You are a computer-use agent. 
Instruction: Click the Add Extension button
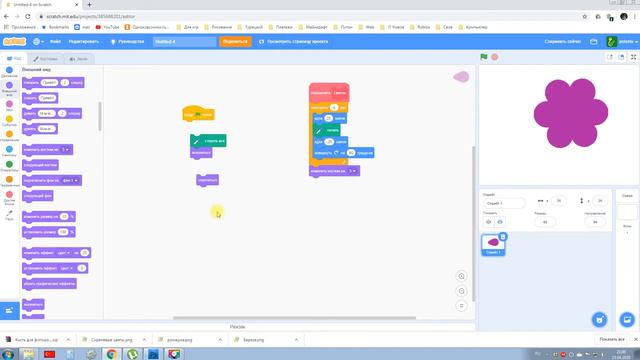coord(10,311)
